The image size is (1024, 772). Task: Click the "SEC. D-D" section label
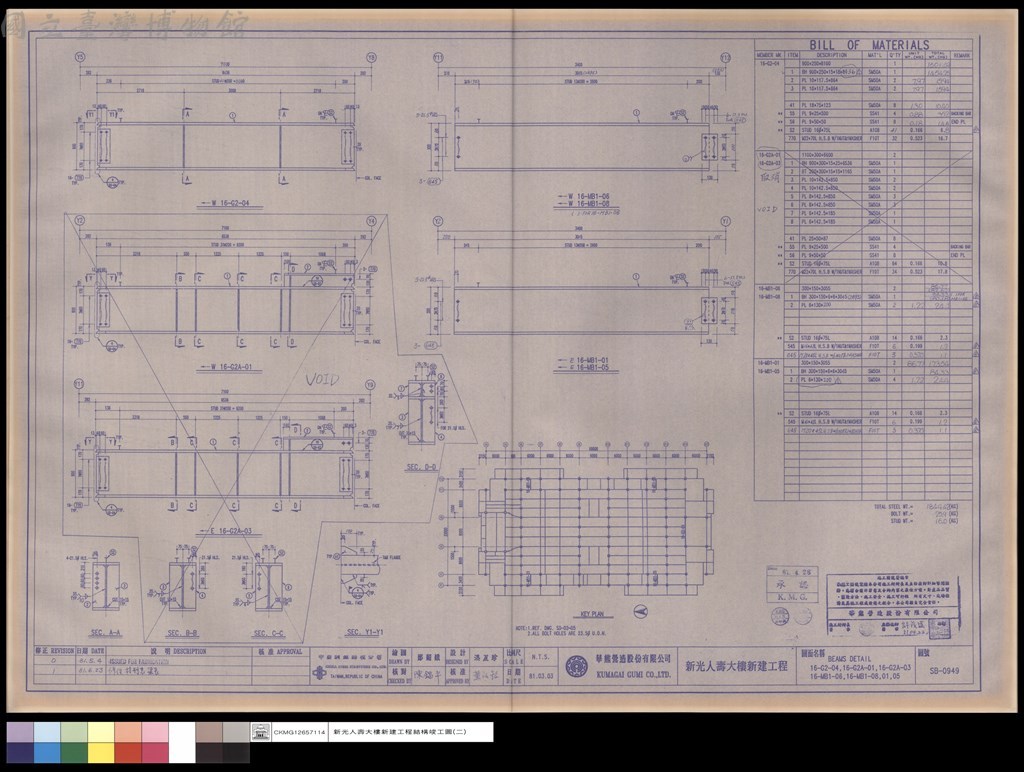tap(421, 467)
